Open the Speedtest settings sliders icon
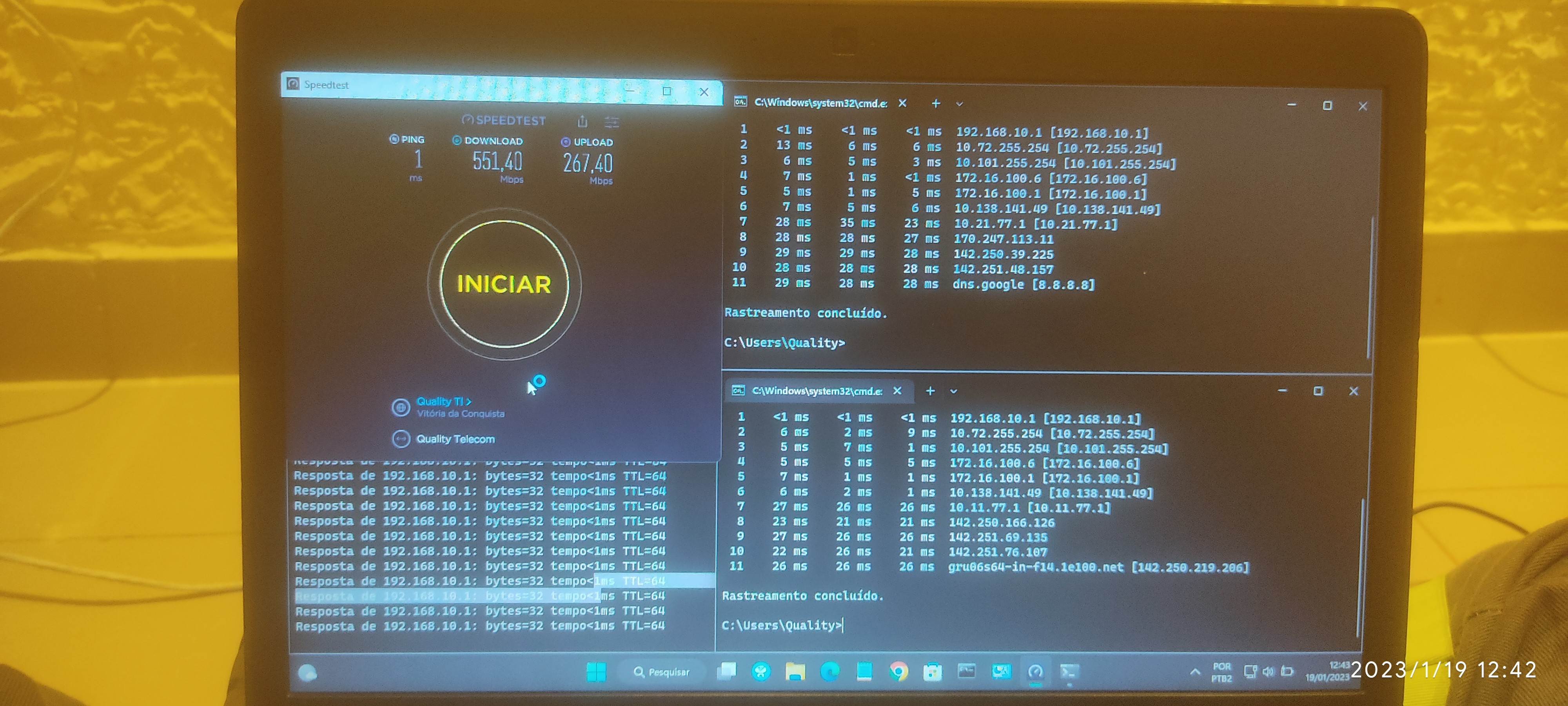The image size is (1568, 706). click(612, 122)
